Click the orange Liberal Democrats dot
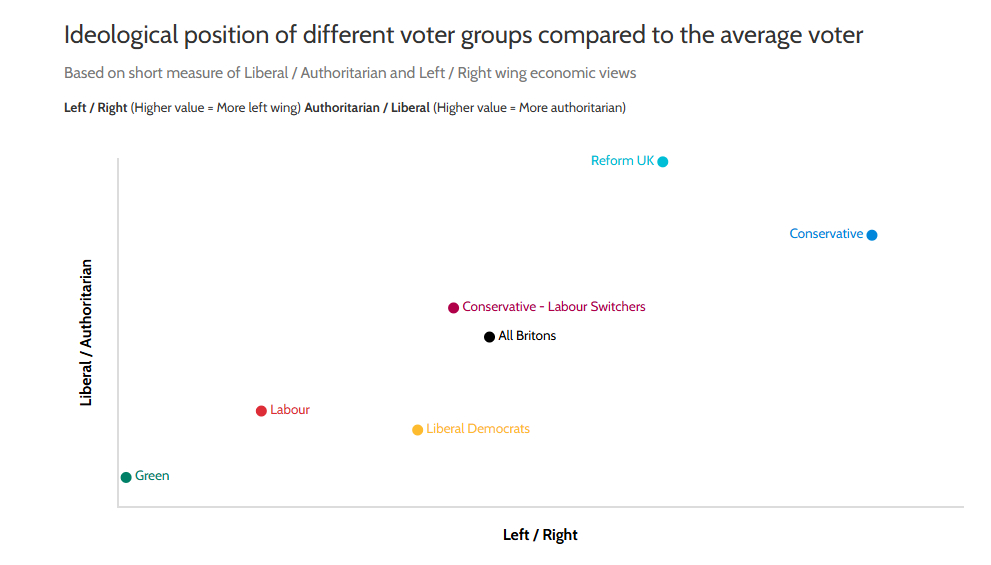This screenshot has width=991, height=565. click(417, 430)
